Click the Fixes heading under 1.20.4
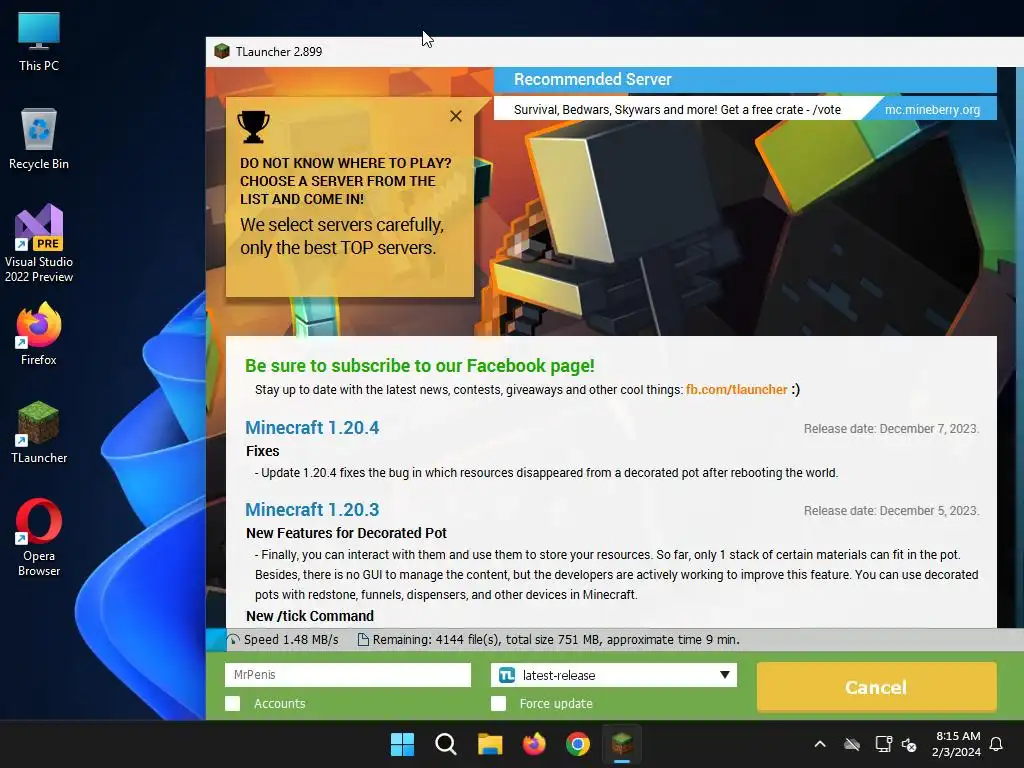1024x768 pixels. (263, 451)
